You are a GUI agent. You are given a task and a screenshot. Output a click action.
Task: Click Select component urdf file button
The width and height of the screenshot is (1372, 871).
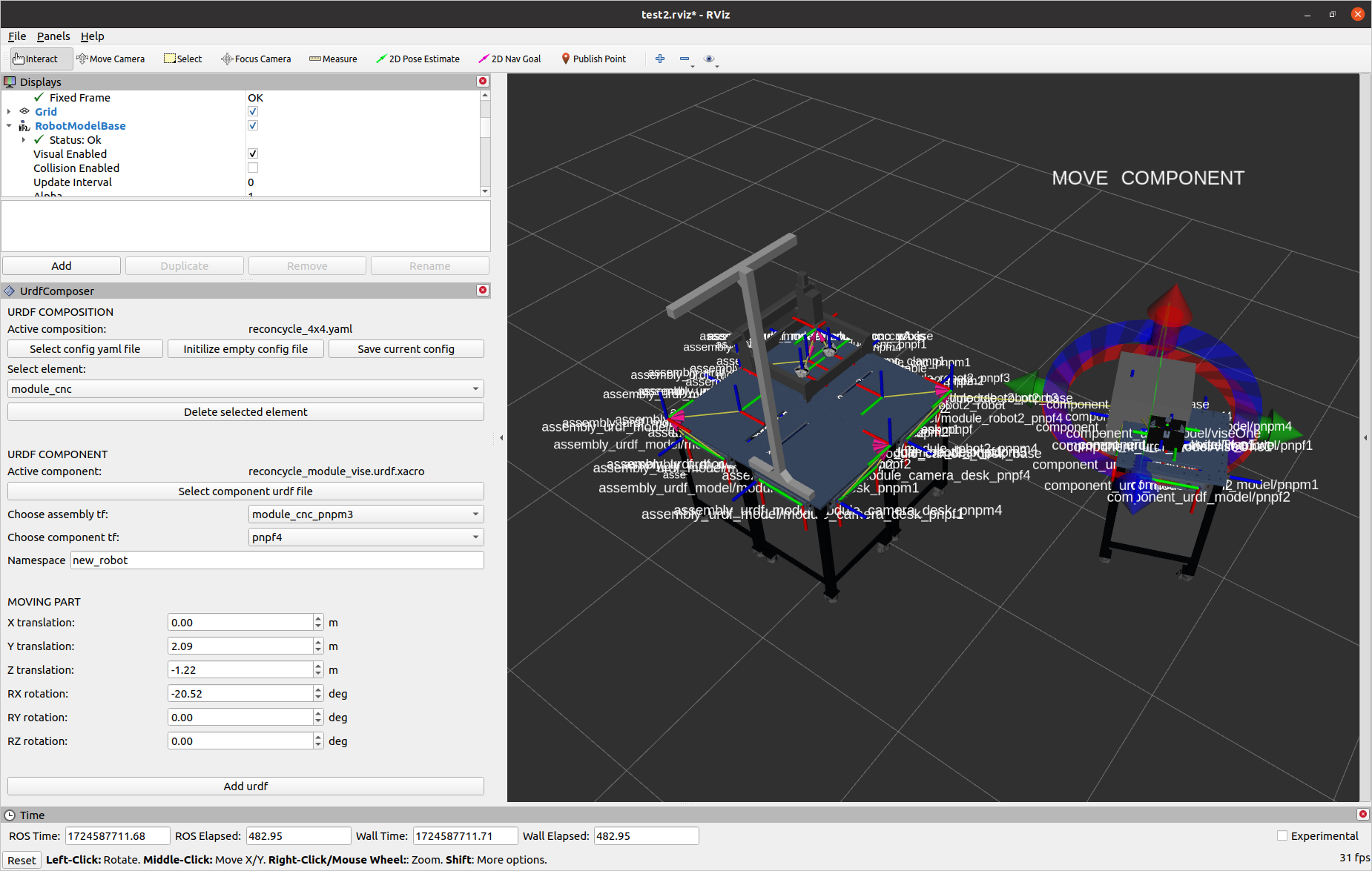[x=245, y=491]
